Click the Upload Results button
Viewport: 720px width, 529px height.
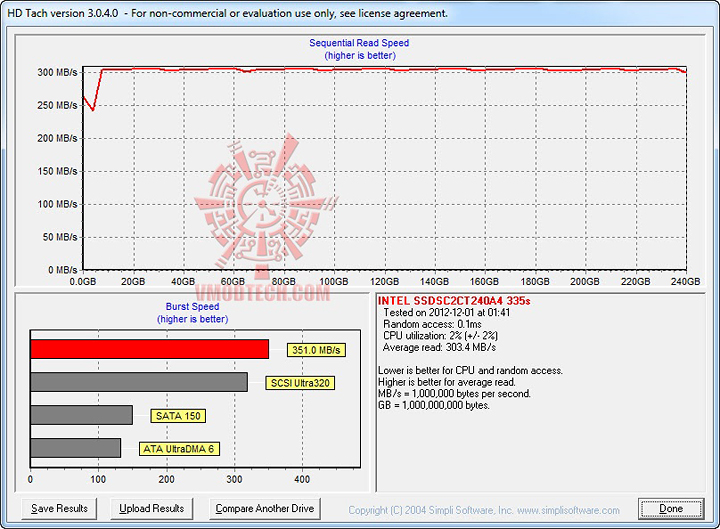click(152, 509)
